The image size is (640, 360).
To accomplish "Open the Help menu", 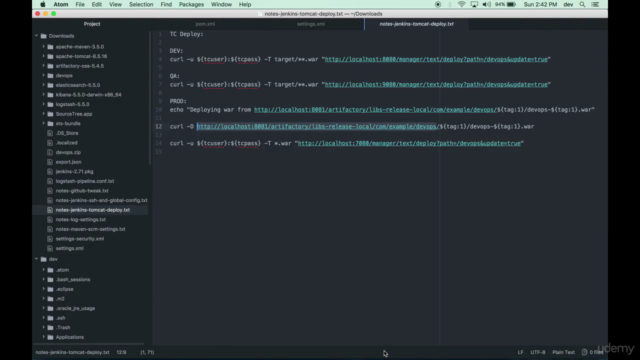I will coord(245,4).
